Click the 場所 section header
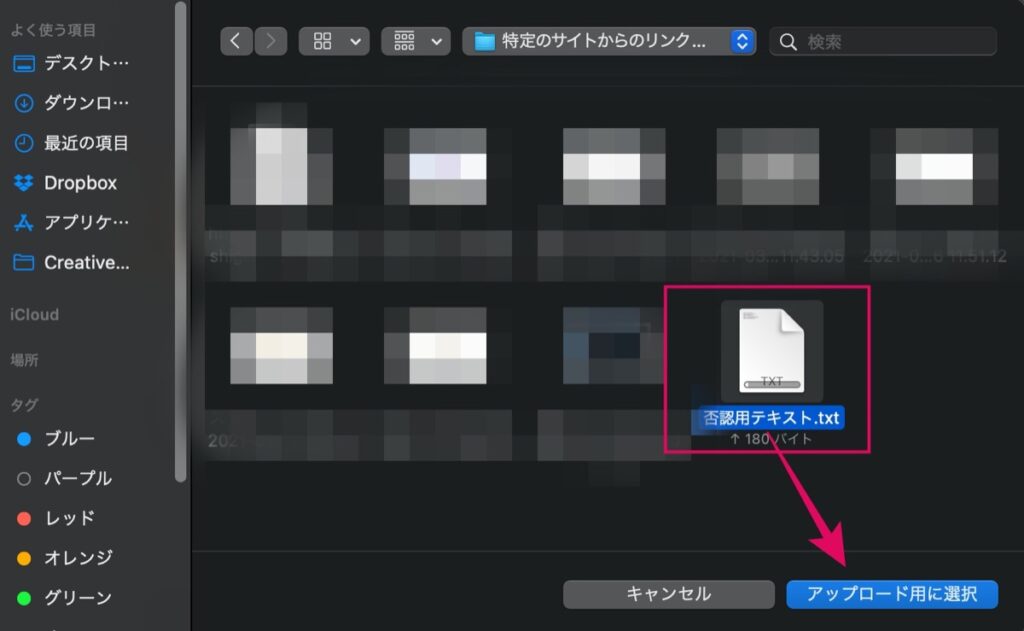The width and height of the screenshot is (1024, 631). (x=24, y=360)
